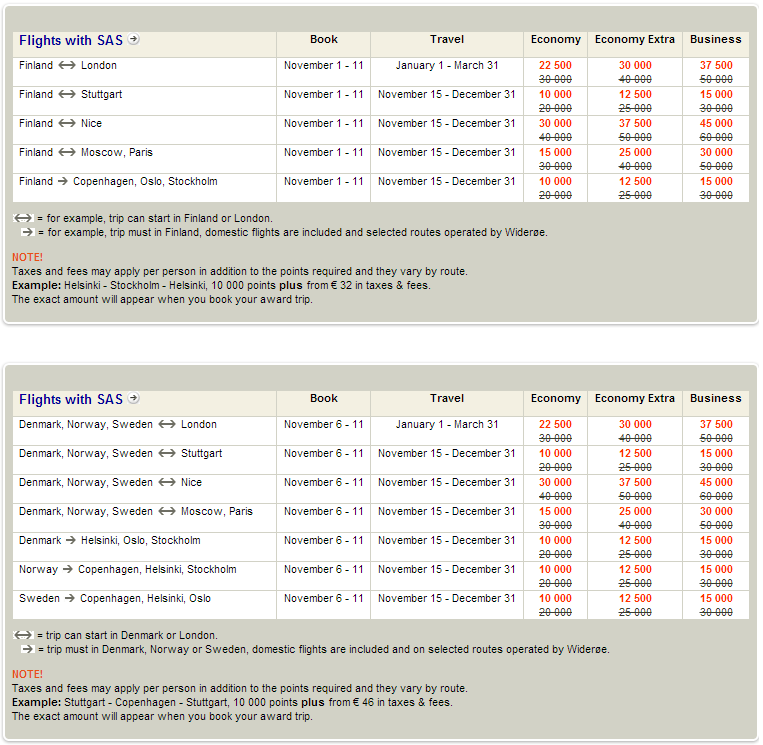Click the Book column header in lower table
Image resolution: width=763 pixels, height=745 pixels.
point(323,399)
